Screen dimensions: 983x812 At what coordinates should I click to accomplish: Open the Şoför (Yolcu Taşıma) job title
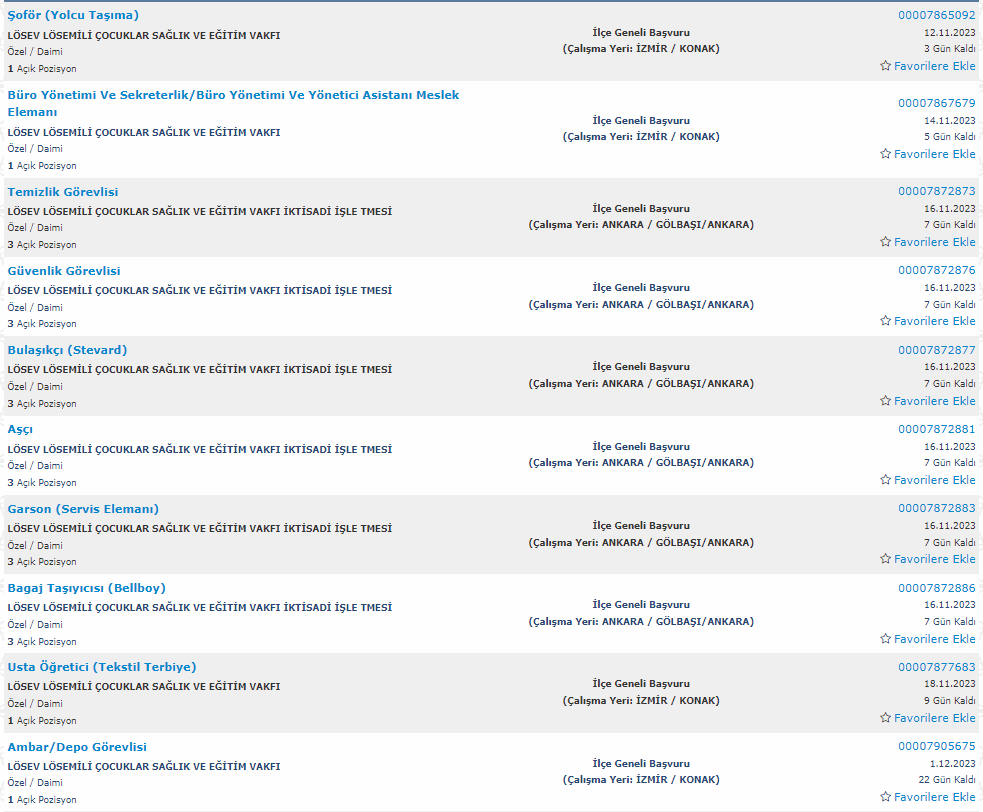click(73, 15)
